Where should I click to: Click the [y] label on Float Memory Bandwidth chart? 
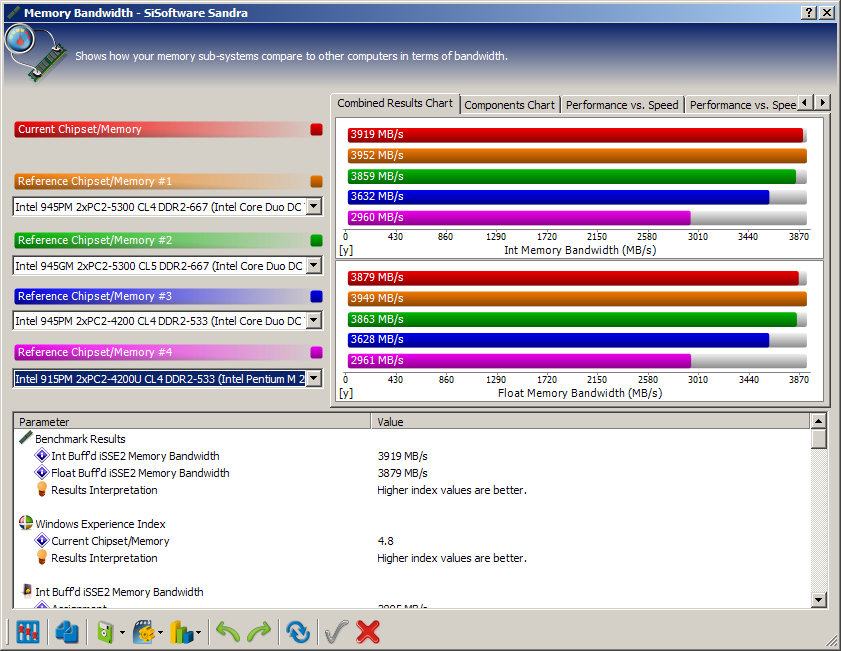(x=346, y=394)
